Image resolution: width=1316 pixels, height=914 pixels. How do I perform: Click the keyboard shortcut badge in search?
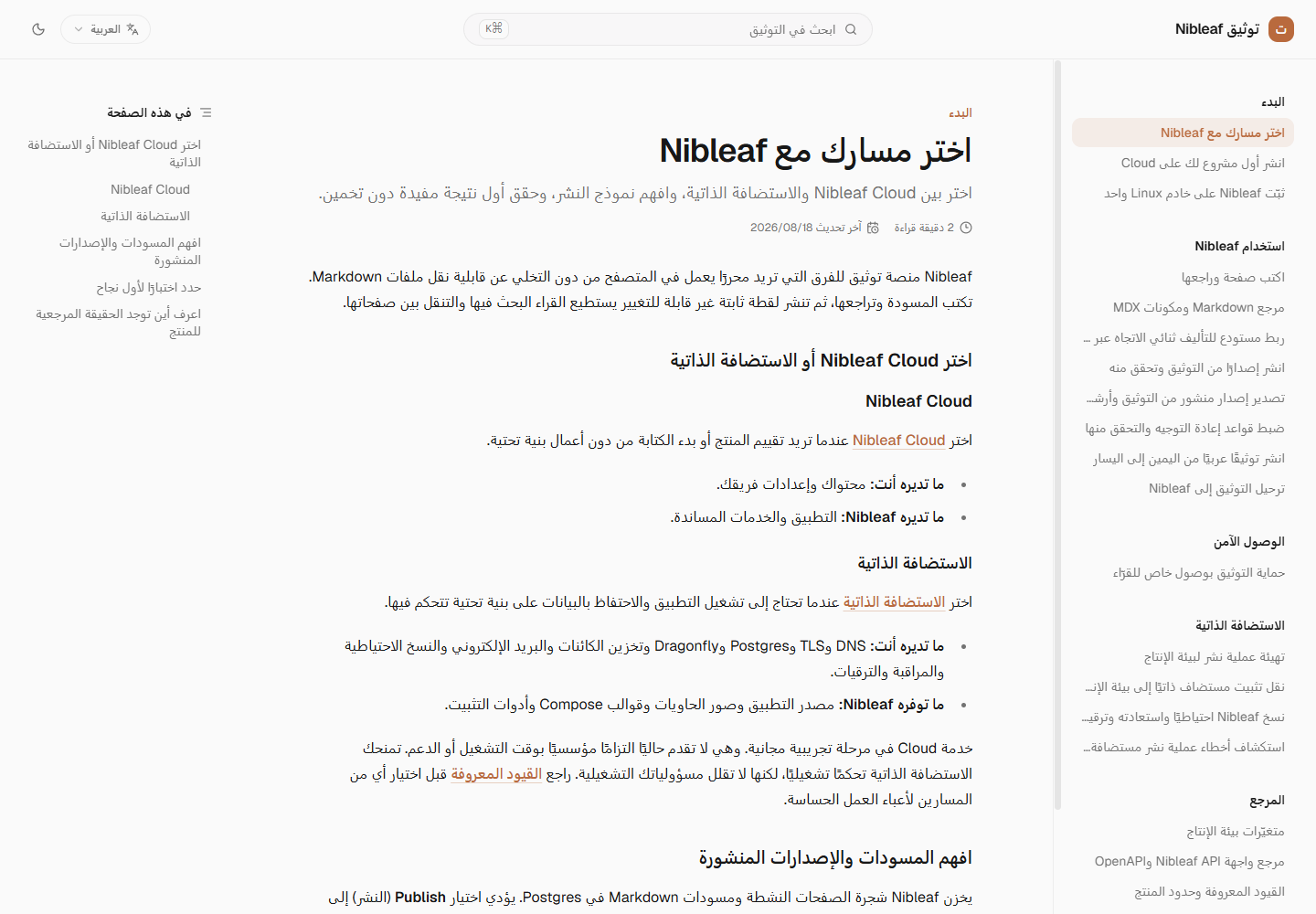[494, 29]
